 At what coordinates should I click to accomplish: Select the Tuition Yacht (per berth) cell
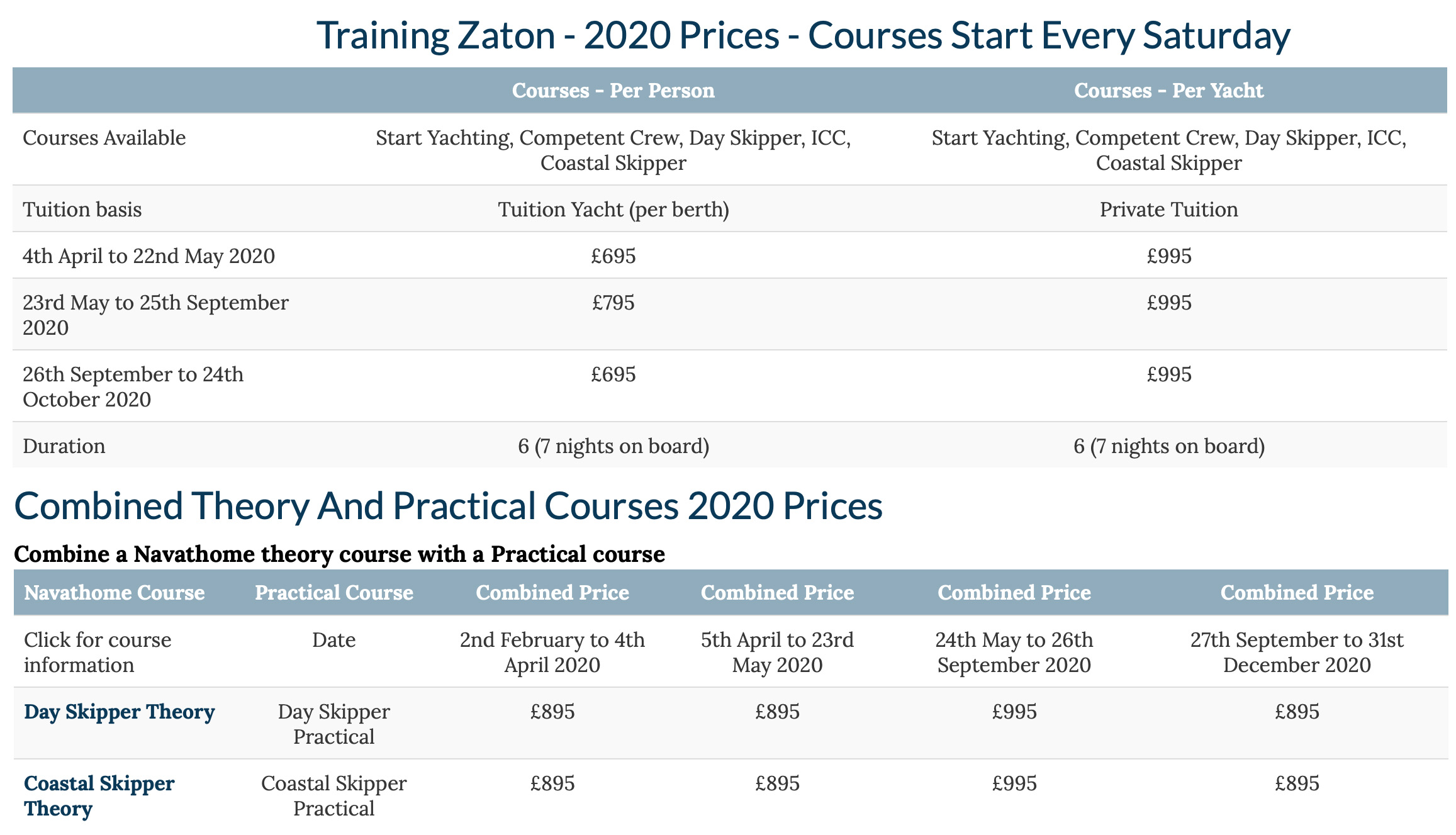[x=613, y=210]
